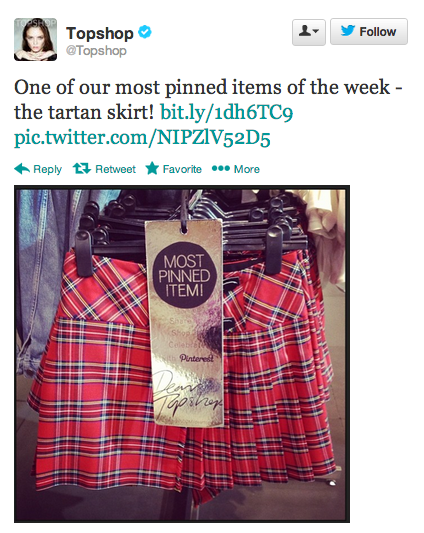This screenshot has width=424, height=533.
Task: Click the Retweet arrows icon
Action: point(82,169)
